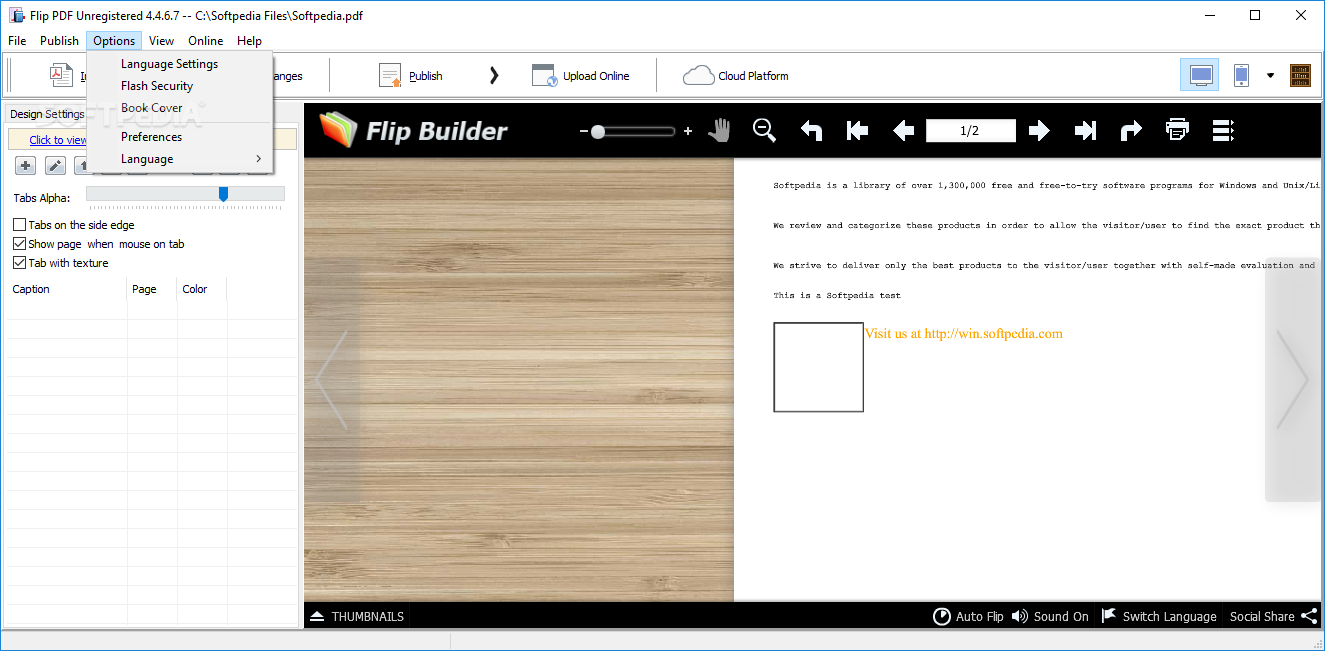
Task: Click Social Share button
Action: click(x=1272, y=616)
